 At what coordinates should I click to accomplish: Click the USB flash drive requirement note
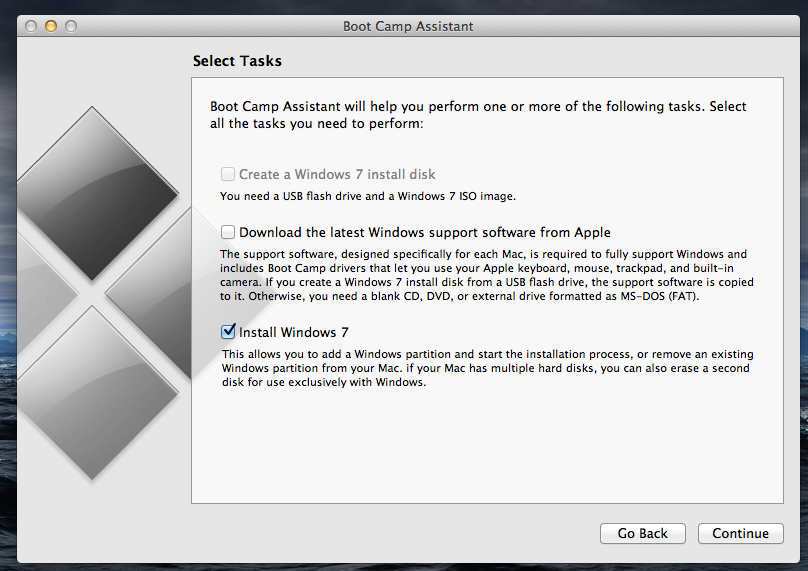(x=368, y=196)
